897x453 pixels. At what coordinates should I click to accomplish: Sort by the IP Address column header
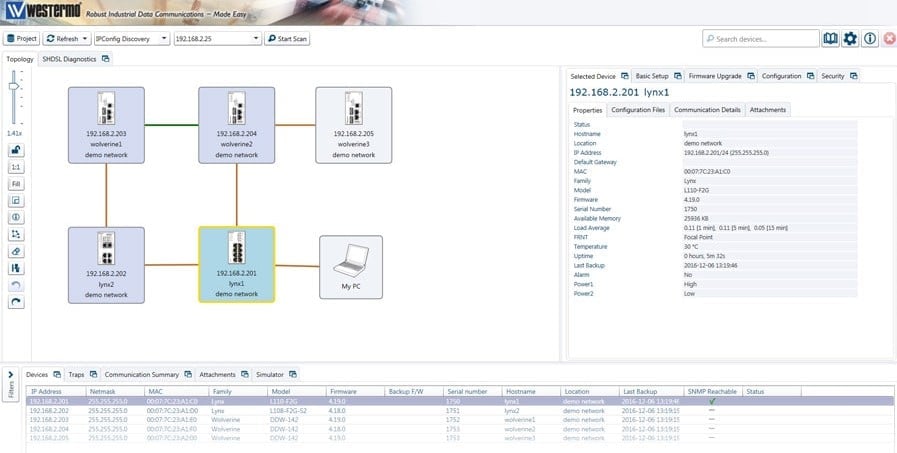click(x=55, y=392)
